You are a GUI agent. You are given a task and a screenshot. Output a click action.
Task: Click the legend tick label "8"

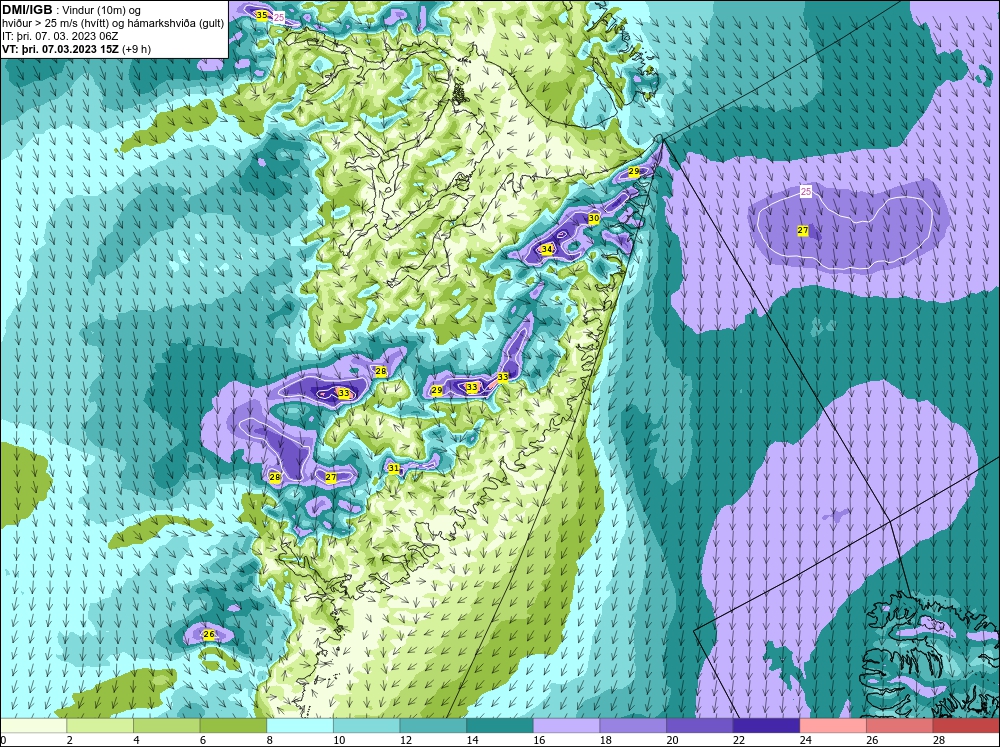click(x=270, y=740)
